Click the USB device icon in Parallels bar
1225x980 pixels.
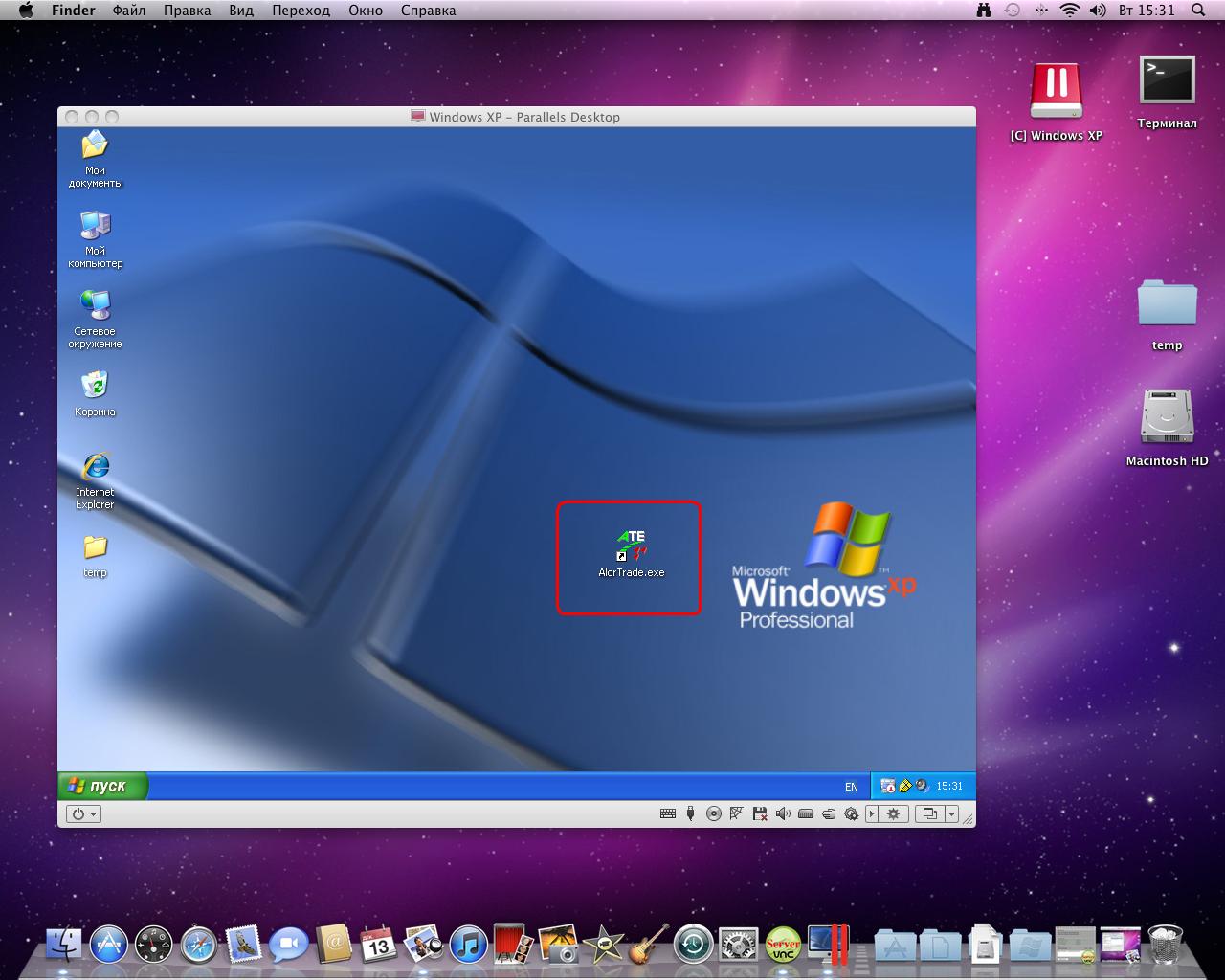coord(690,814)
